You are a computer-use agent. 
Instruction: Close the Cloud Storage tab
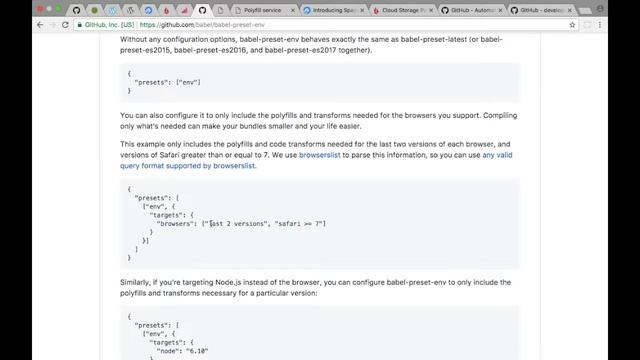(x=431, y=10)
